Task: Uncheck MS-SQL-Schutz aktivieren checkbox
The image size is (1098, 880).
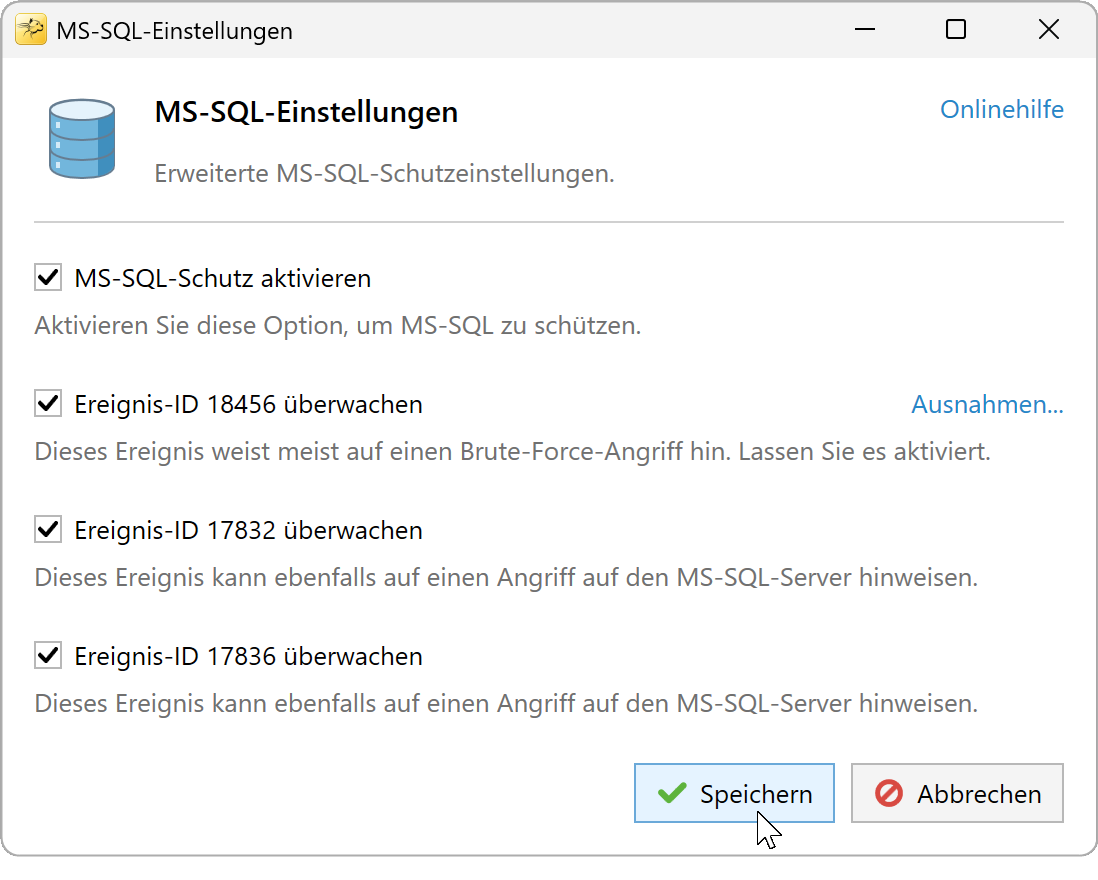Action: pyautogui.click(x=48, y=278)
